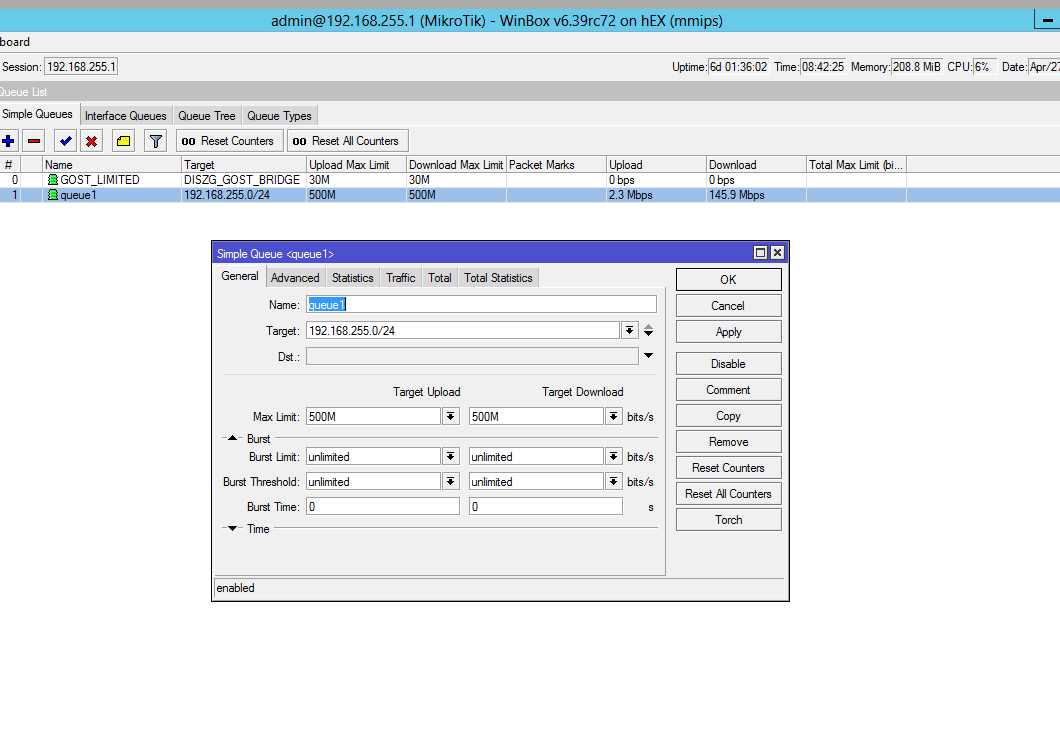
Task: Maximize the Simple Queue dialog
Action: 760,253
